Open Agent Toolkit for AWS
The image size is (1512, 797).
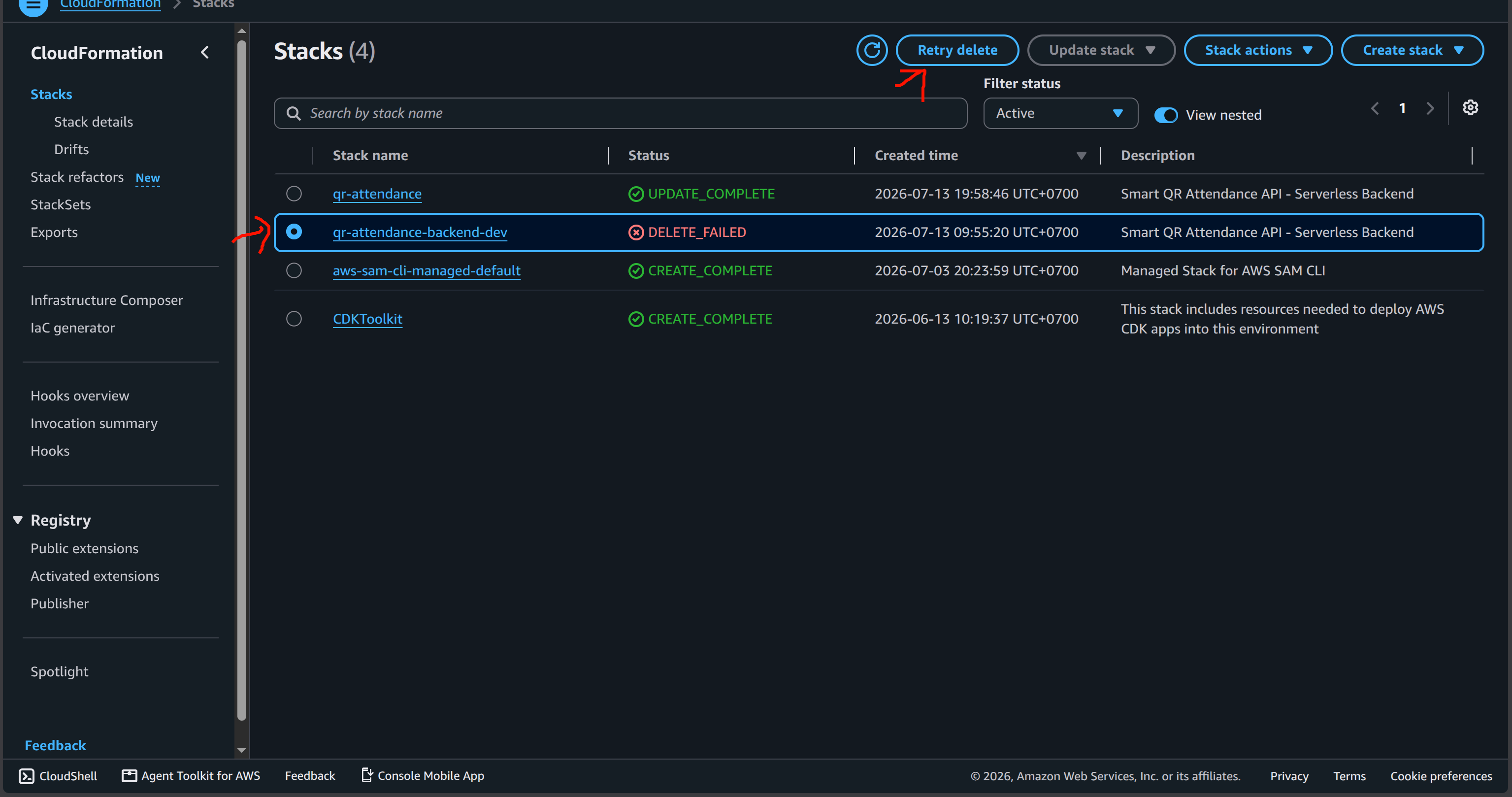tap(191, 776)
